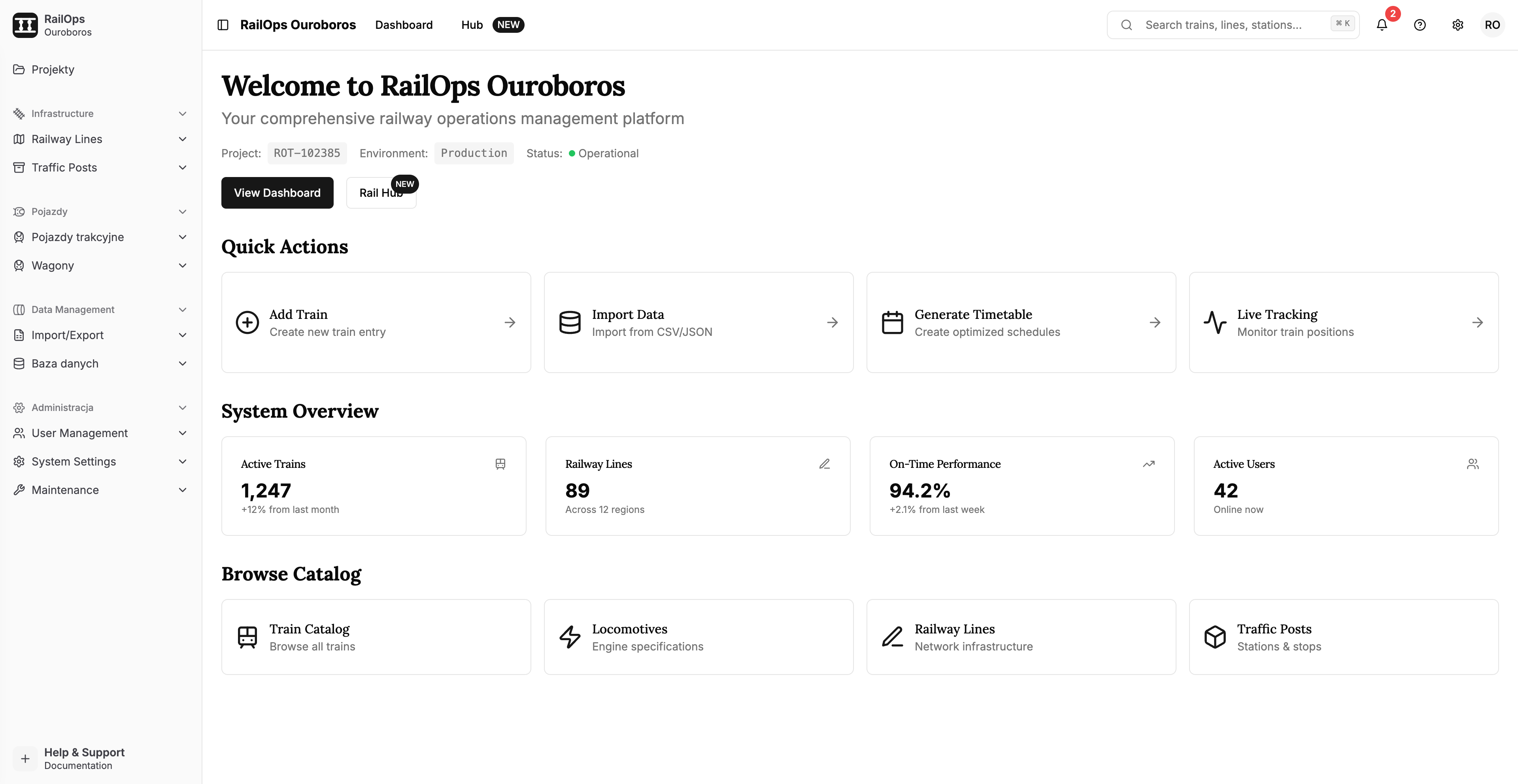Click the Import Data database icon
This screenshot has width=1518, height=784.
pyautogui.click(x=570, y=322)
